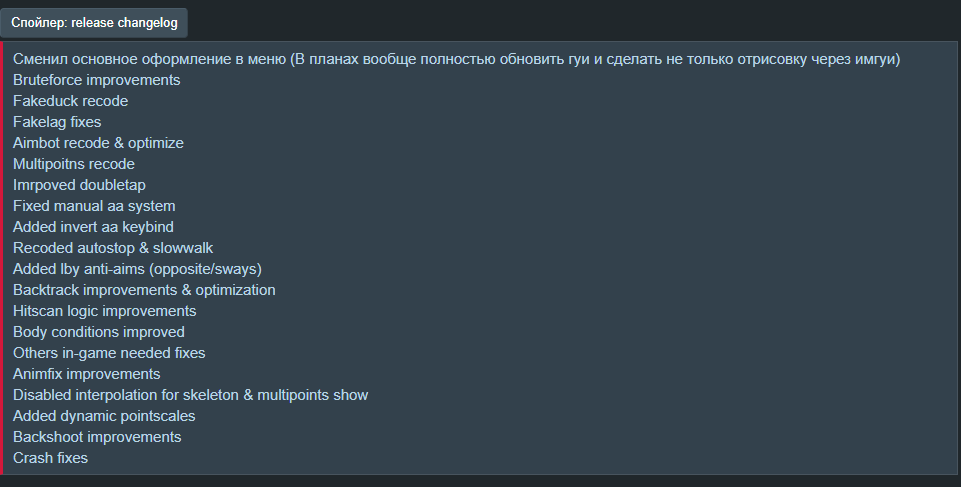The width and height of the screenshot is (961, 487).
Task: Click the Imrpoved doubletap line
Action: coord(79,185)
